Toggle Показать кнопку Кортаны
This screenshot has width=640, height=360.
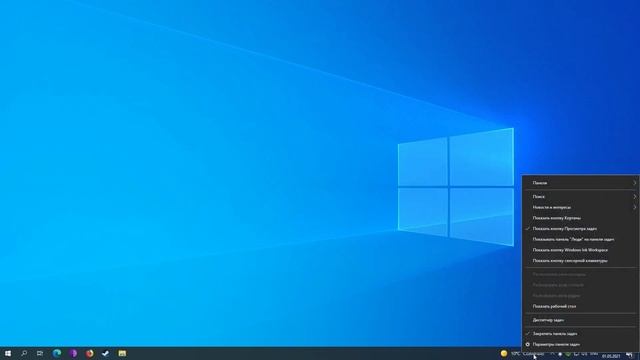point(580,218)
